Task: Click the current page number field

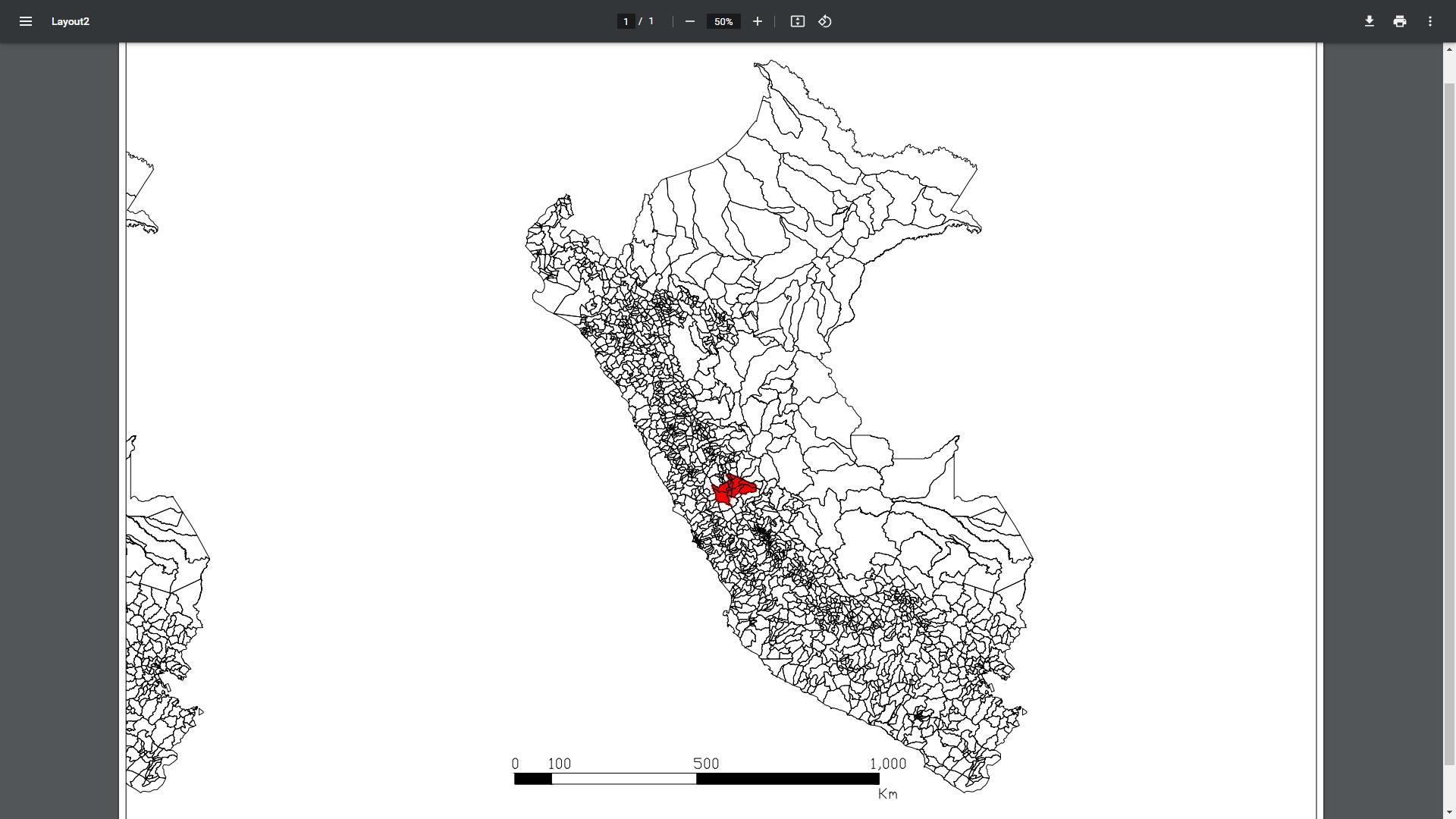Action: coord(626,21)
